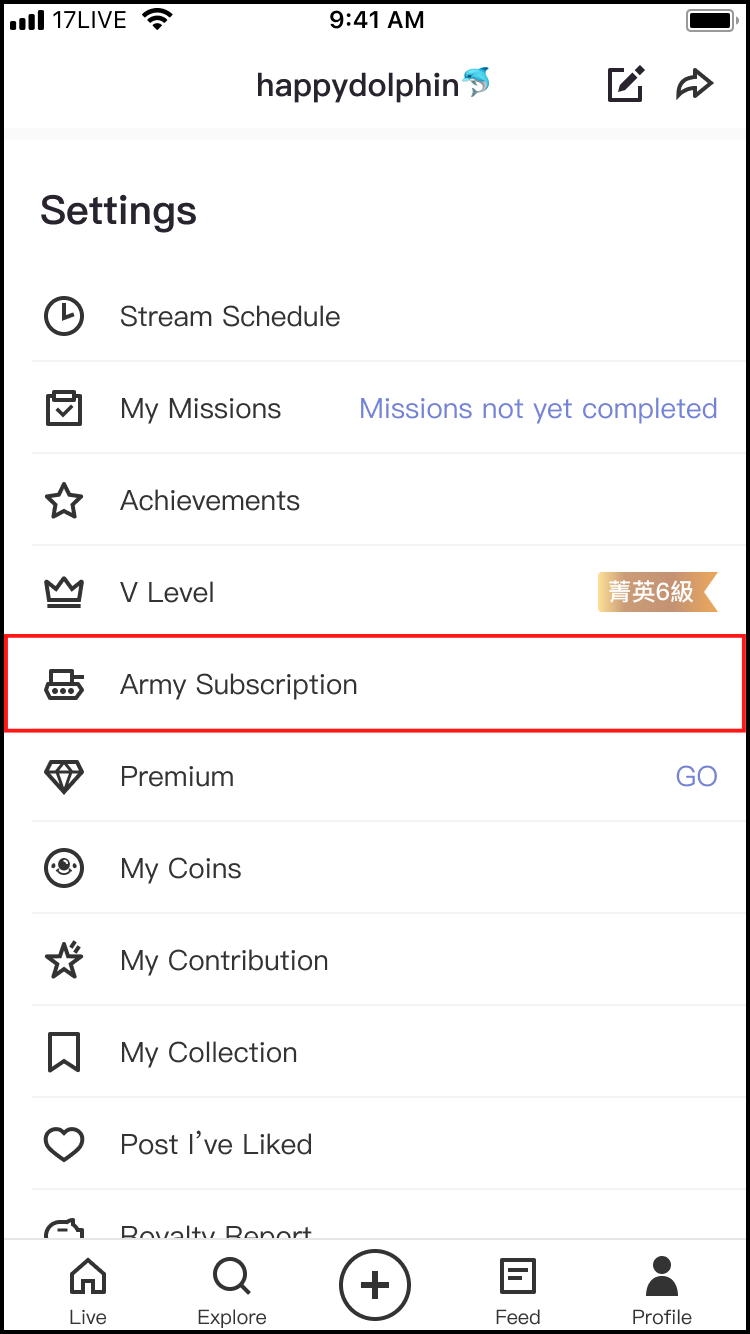
Task: Tap the My Collection bookmark icon
Action: point(64,1053)
